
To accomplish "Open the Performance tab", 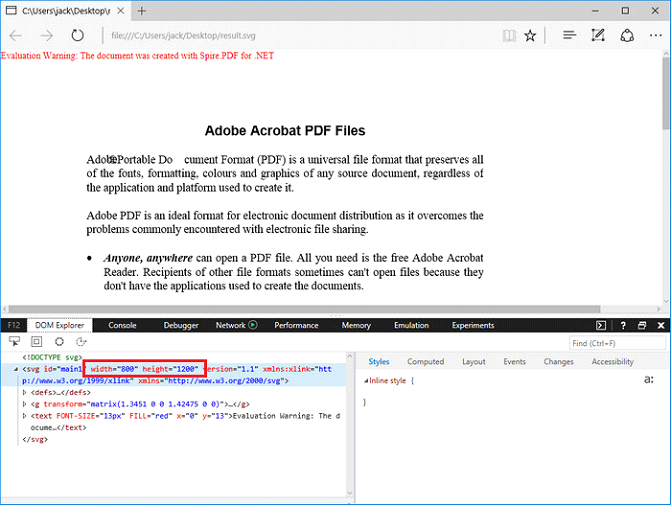I will [296, 325].
